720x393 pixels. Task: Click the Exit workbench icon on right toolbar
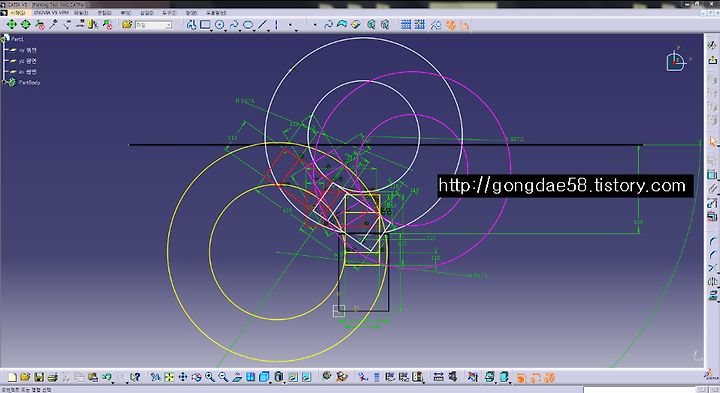click(712, 60)
